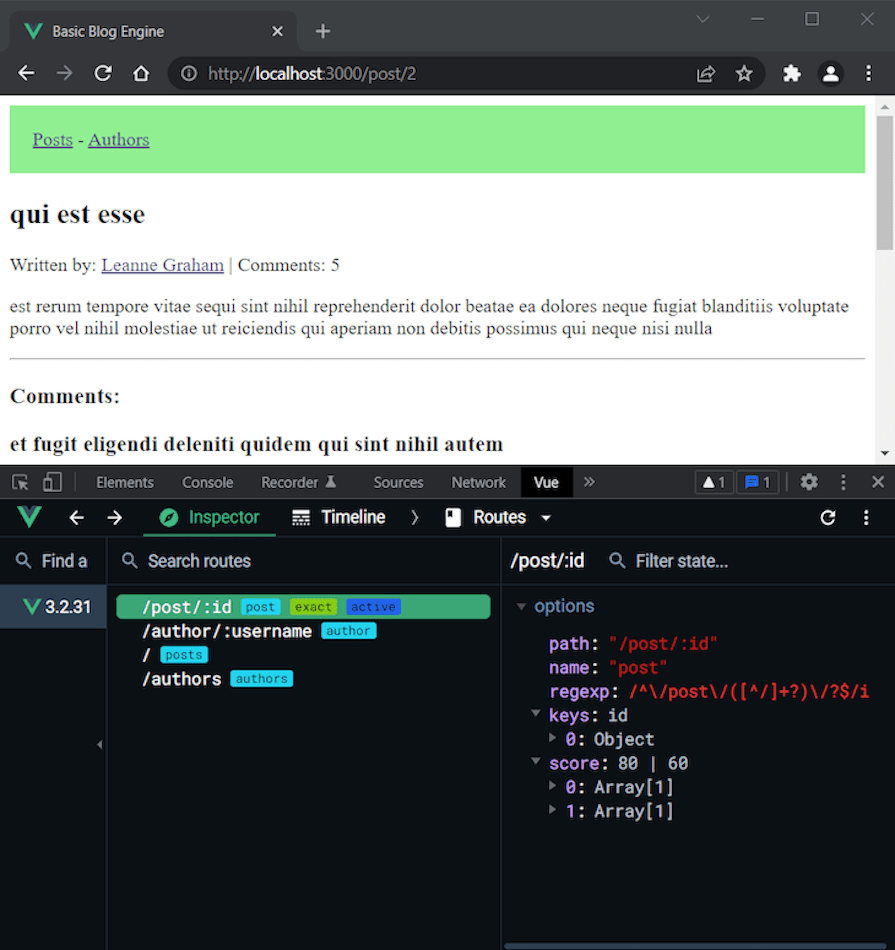Expand '0: Object' under keys

[553, 739]
